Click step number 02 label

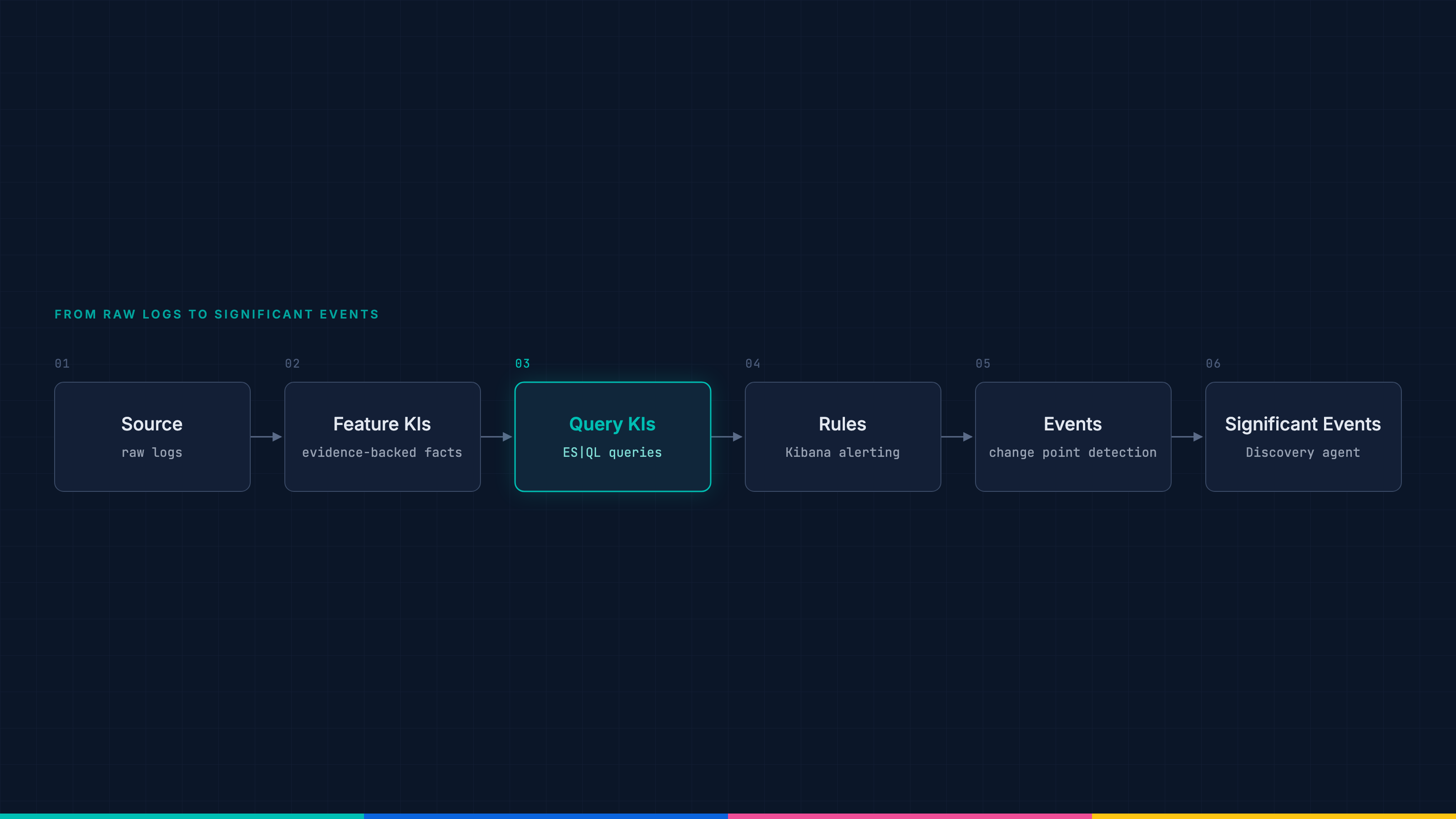click(292, 364)
